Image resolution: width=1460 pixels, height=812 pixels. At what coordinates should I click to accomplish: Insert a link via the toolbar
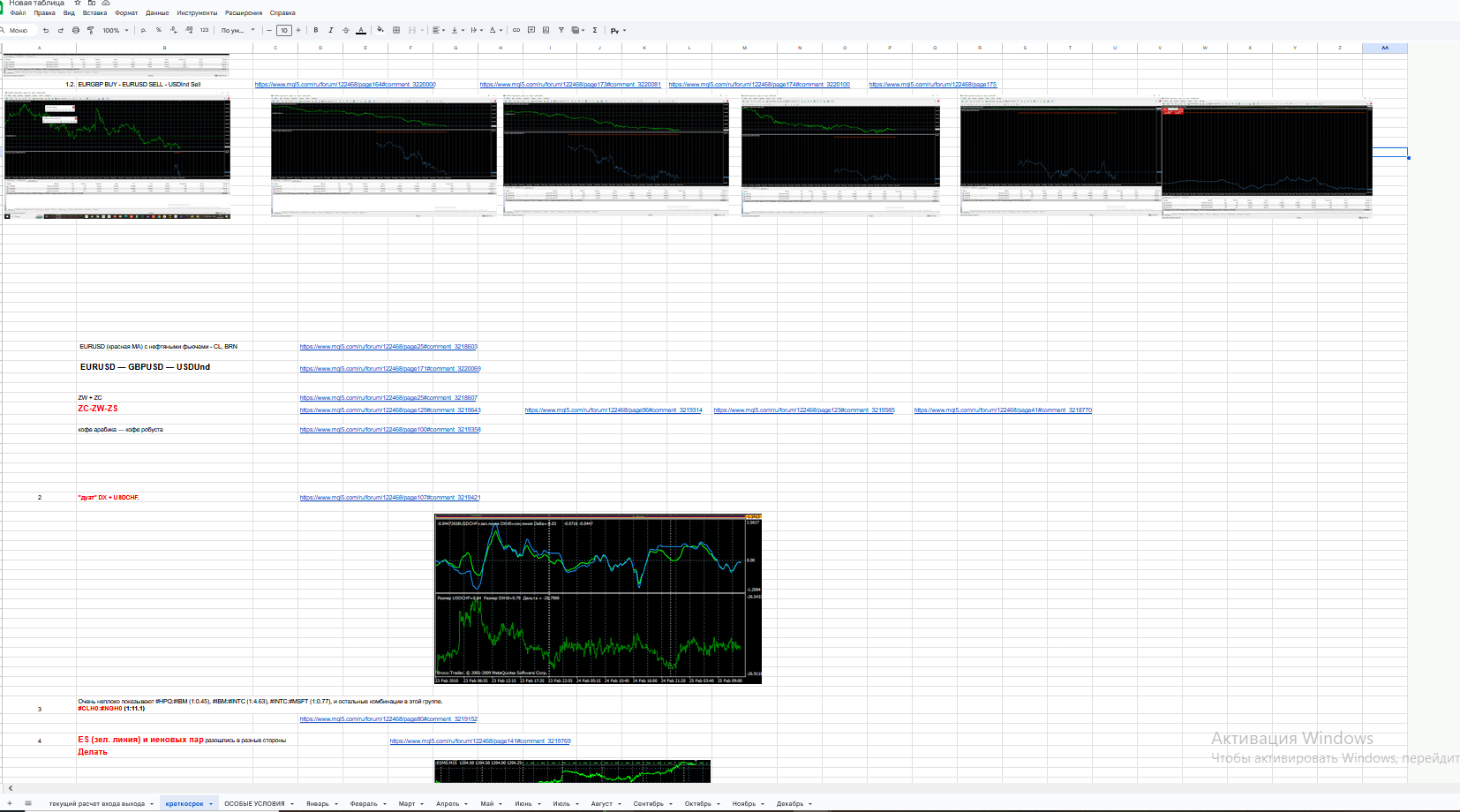pos(516,30)
